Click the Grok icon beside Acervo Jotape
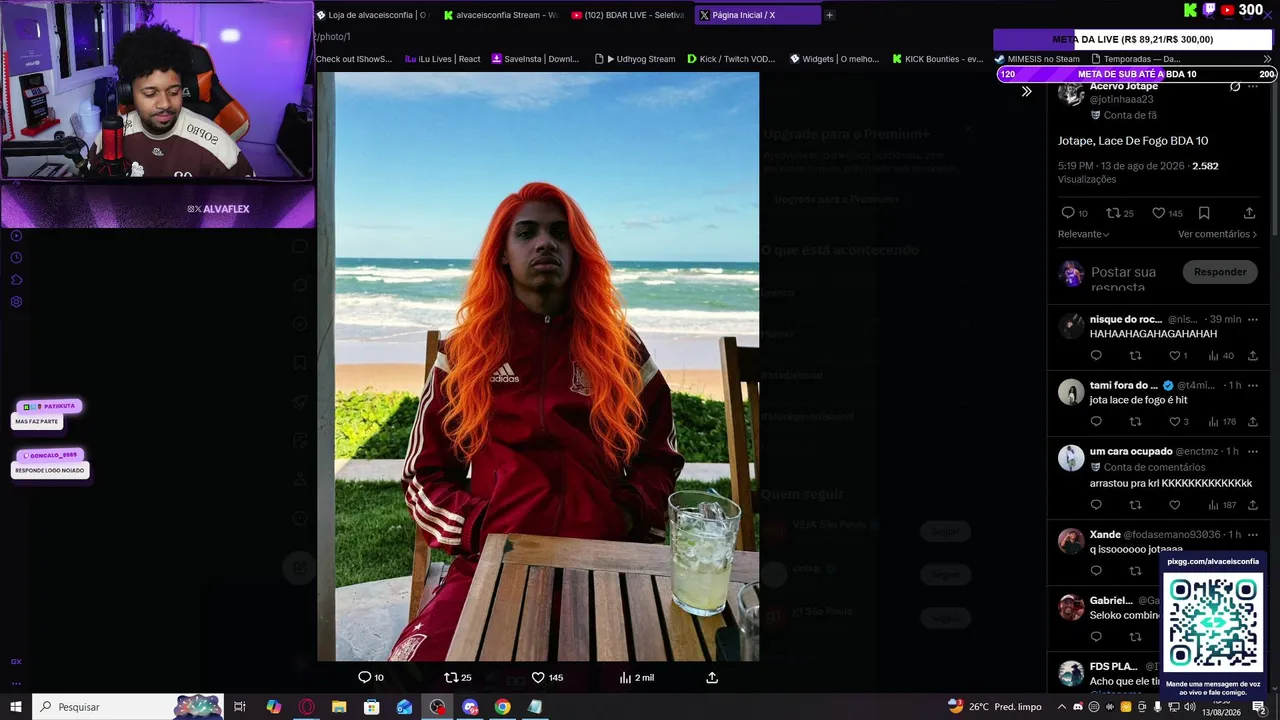Viewport: 1280px width, 720px height. (x=1235, y=87)
